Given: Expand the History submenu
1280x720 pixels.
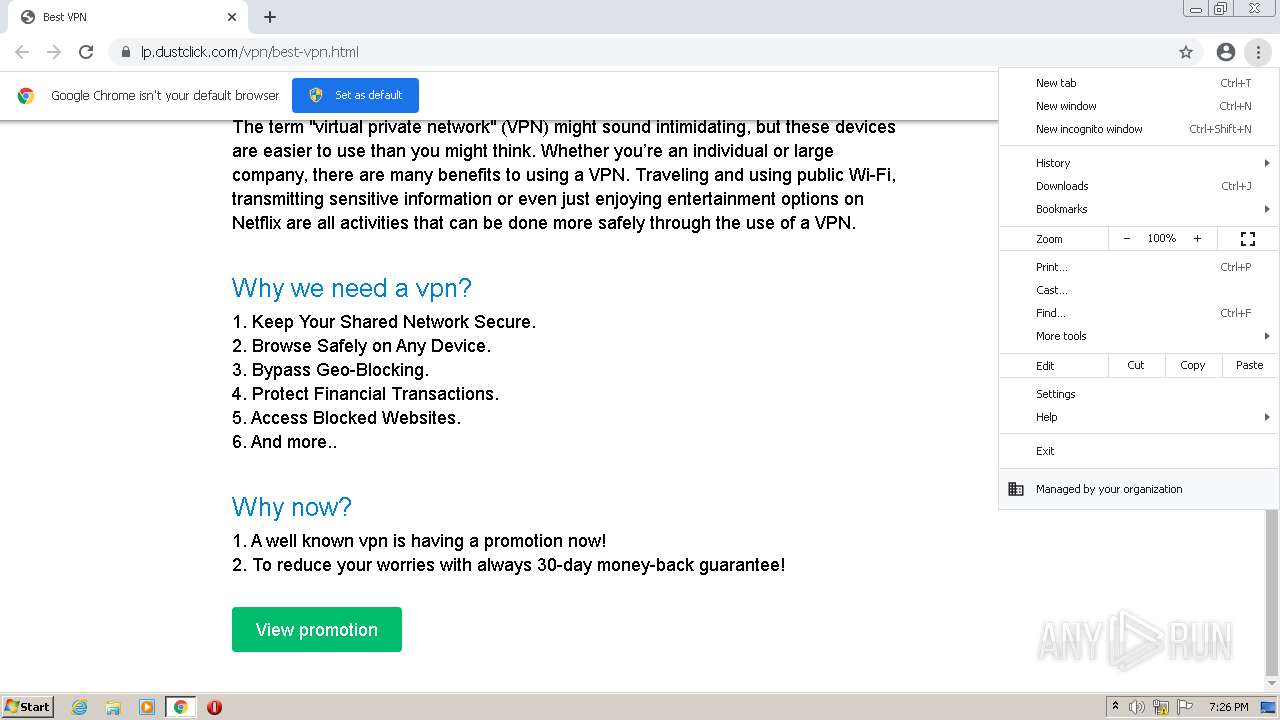Looking at the screenshot, I should point(1139,163).
